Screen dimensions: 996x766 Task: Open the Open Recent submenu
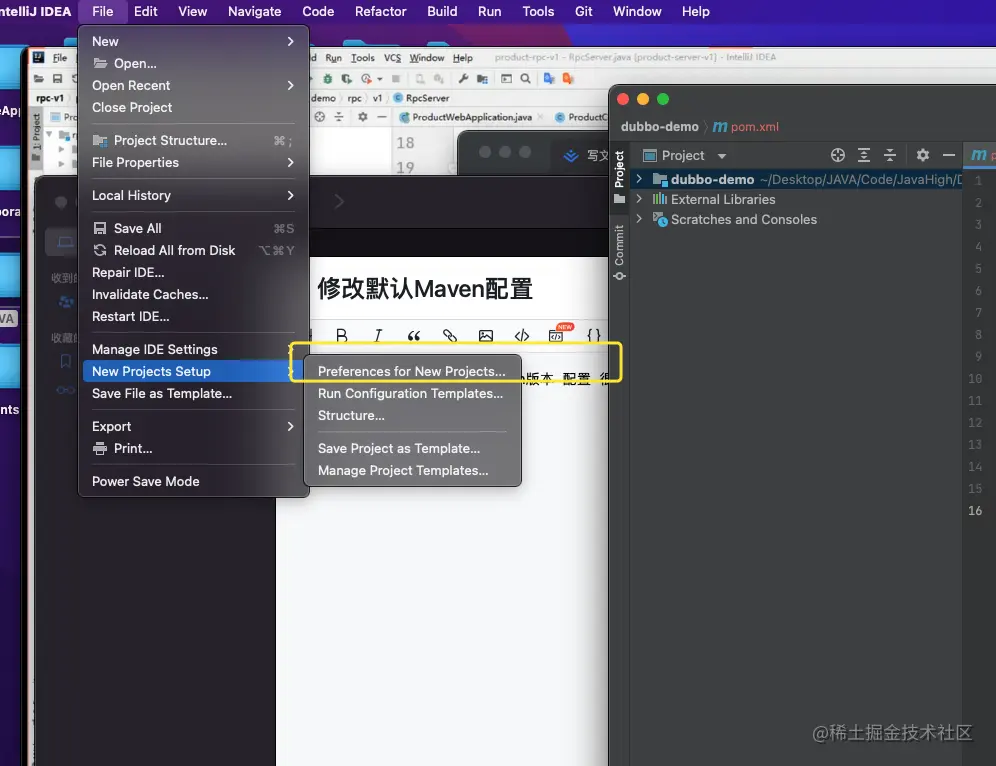192,85
